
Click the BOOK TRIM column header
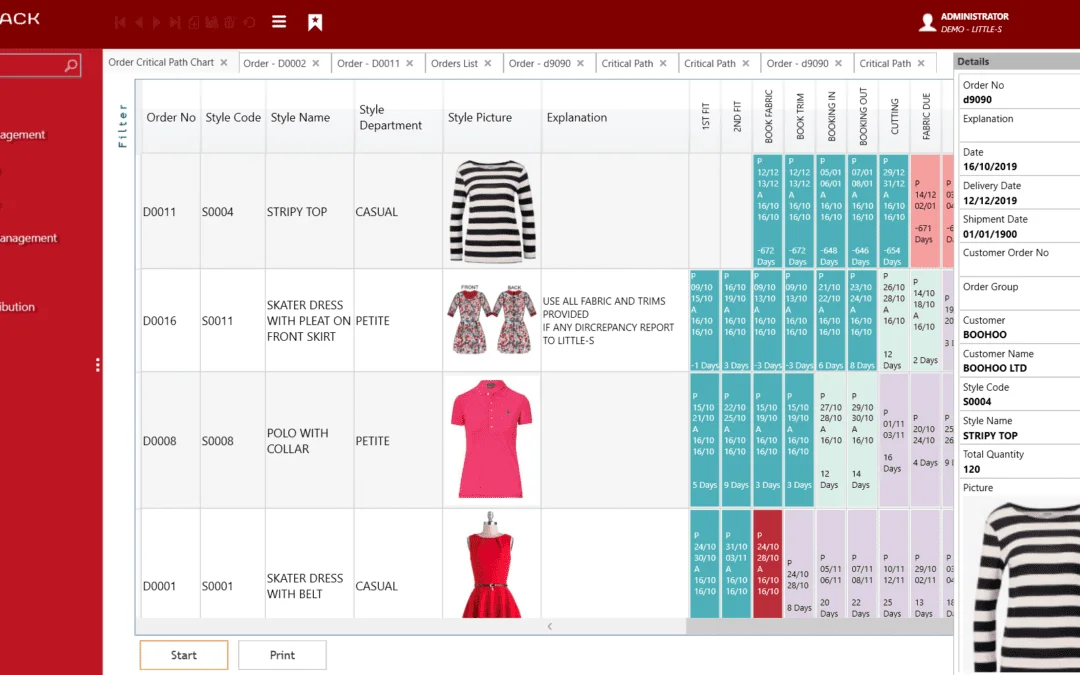(x=800, y=117)
